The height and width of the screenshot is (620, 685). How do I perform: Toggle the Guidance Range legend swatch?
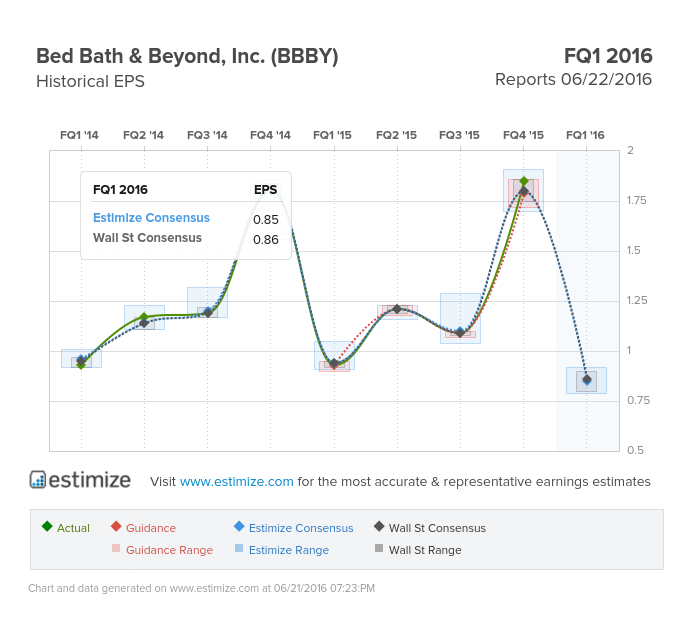point(116,548)
